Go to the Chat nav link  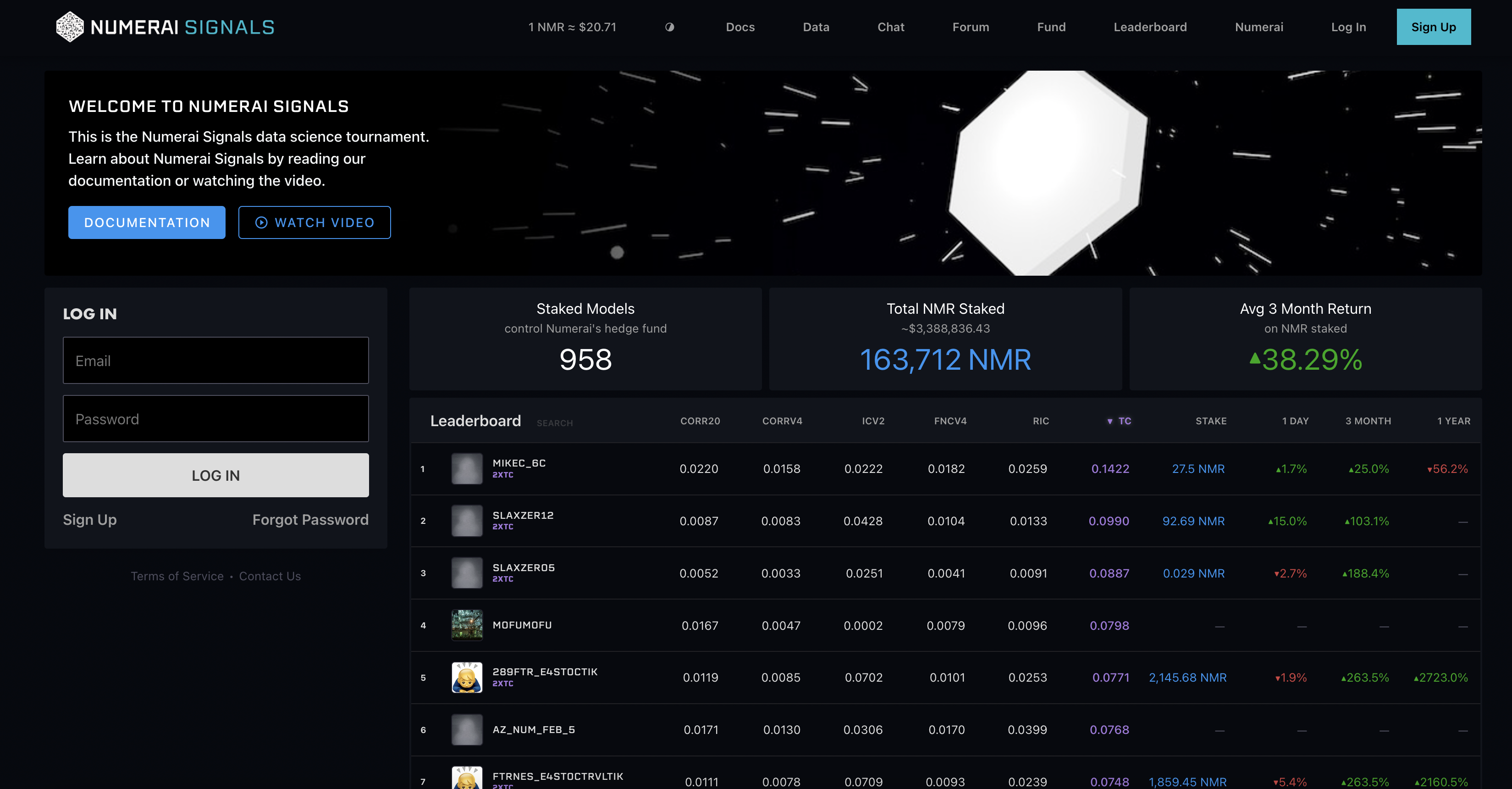tap(890, 27)
